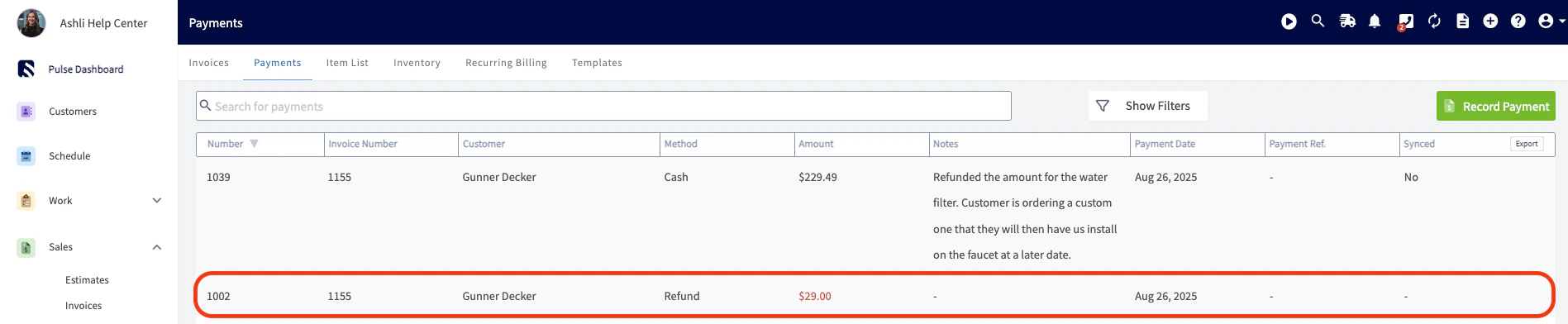Open payment number 1039
The height and width of the screenshot is (324, 1568).
218,177
